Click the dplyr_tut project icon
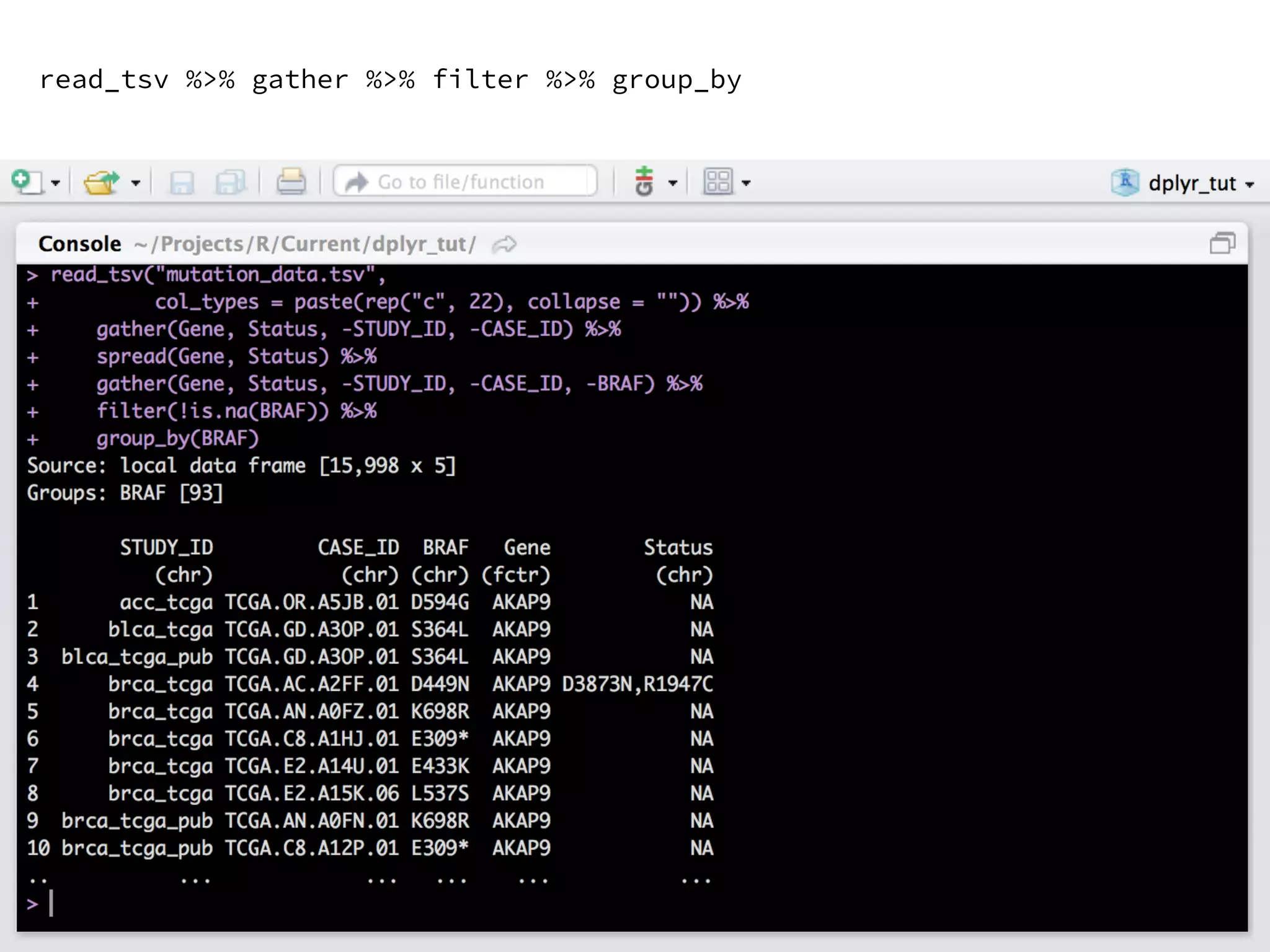This screenshot has width=1270, height=952. point(1125,182)
